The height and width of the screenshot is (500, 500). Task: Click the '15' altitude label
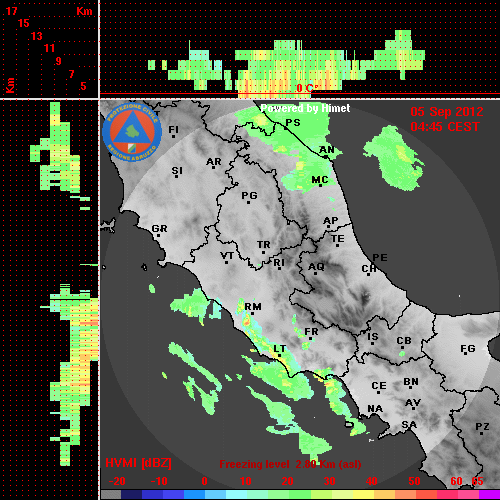pyautogui.click(x=24, y=23)
